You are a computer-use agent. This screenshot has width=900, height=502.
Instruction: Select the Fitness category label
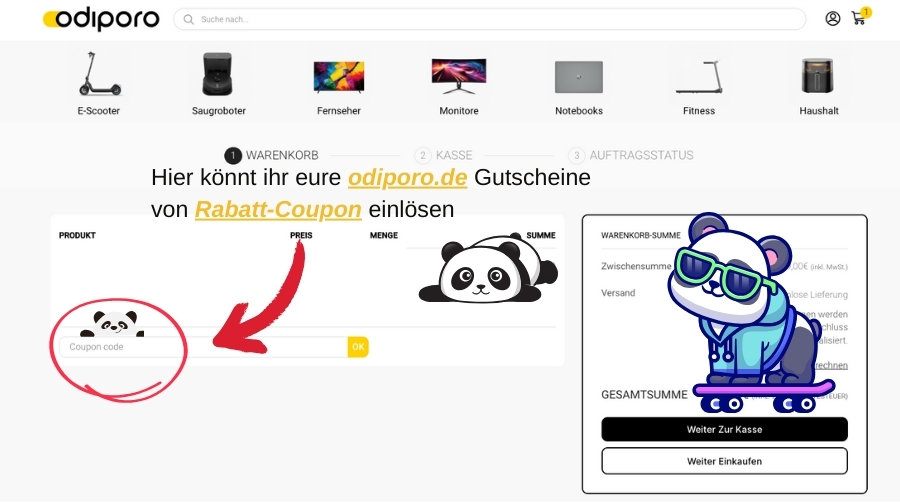(x=699, y=111)
